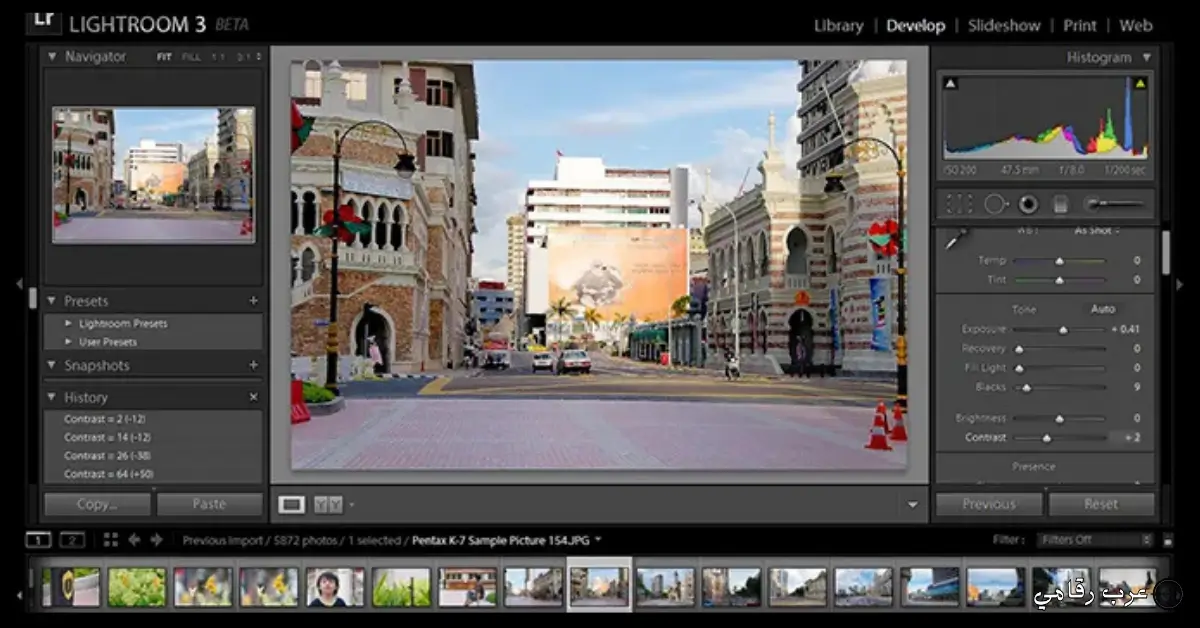Toggle shadow clipping indicator in histogram
The width and height of the screenshot is (1200, 628).
click(x=950, y=83)
